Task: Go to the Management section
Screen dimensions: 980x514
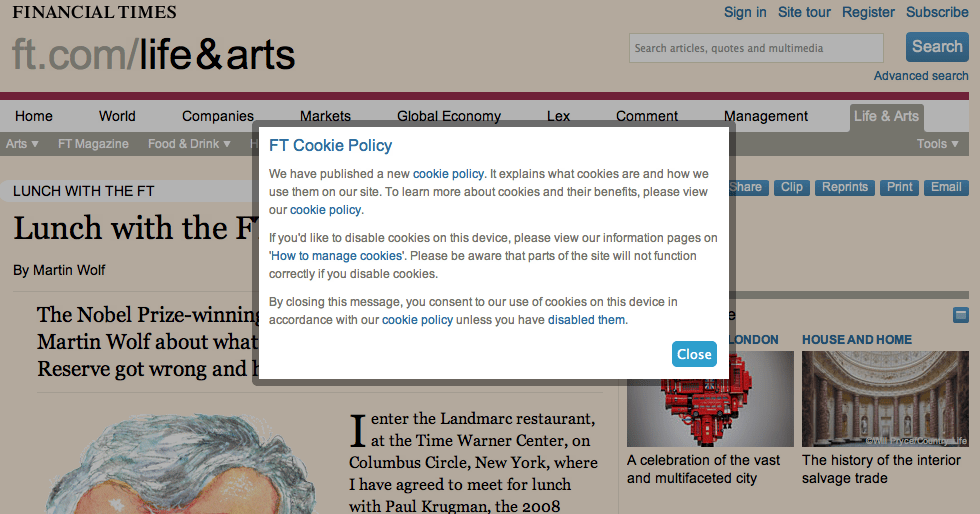Action: pyautogui.click(x=766, y=116)
